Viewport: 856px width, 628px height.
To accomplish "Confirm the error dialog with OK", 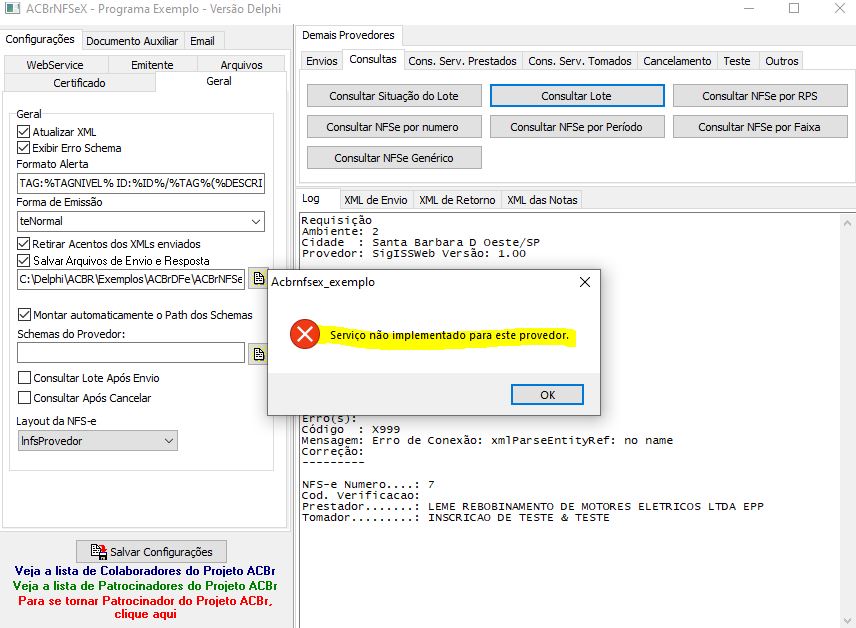I will (547, 395).
